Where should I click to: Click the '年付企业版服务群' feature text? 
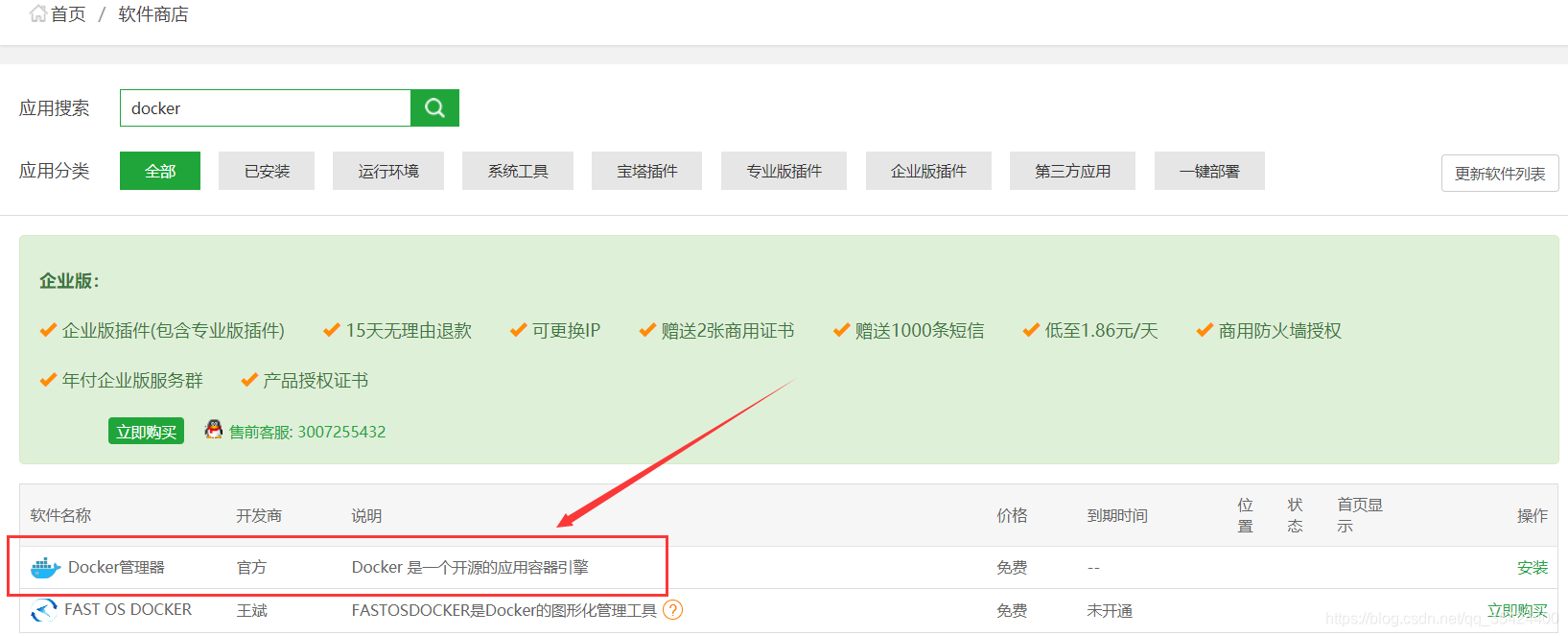tap(132, 381)
